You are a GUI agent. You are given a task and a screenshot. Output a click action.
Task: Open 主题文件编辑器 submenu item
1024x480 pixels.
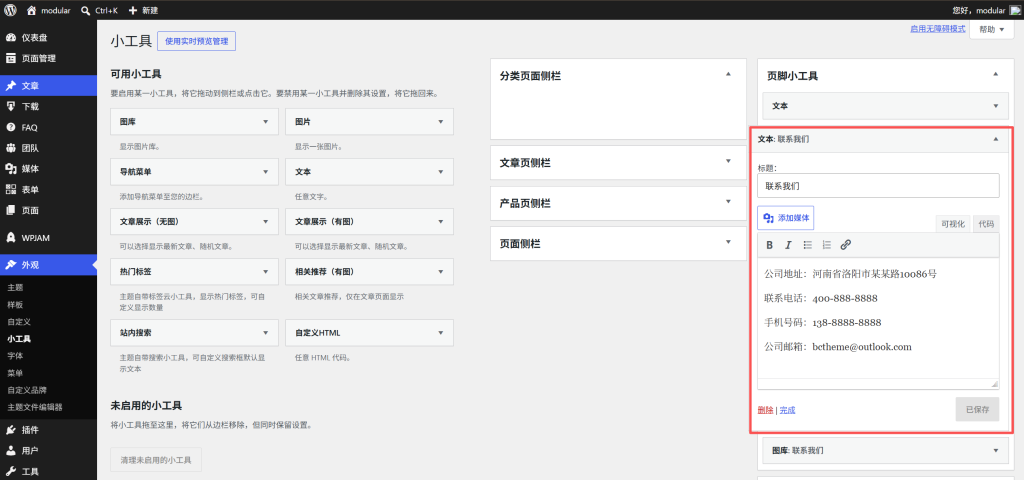point(35,407)
